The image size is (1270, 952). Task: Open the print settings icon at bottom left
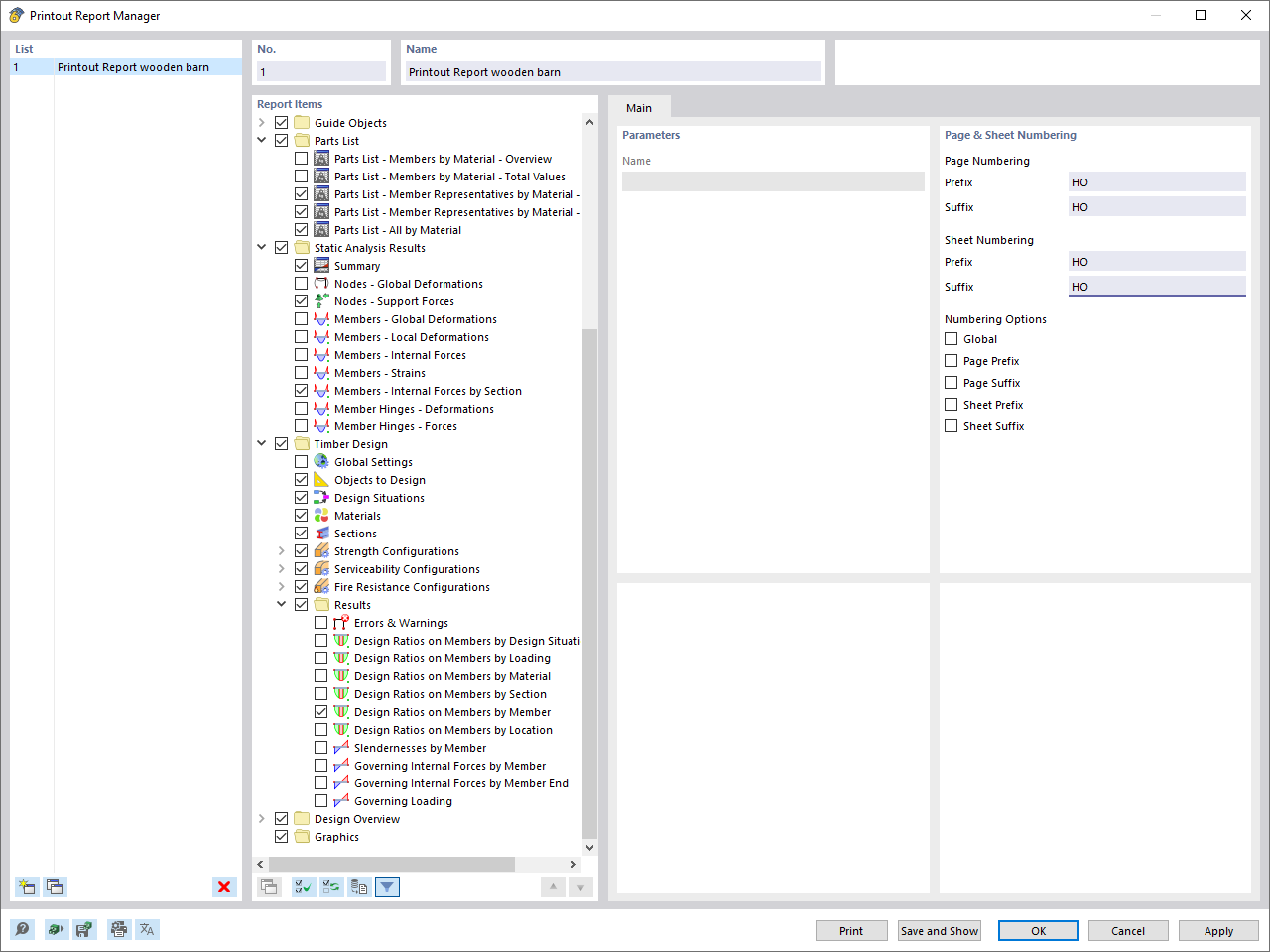tap(119, 929)
